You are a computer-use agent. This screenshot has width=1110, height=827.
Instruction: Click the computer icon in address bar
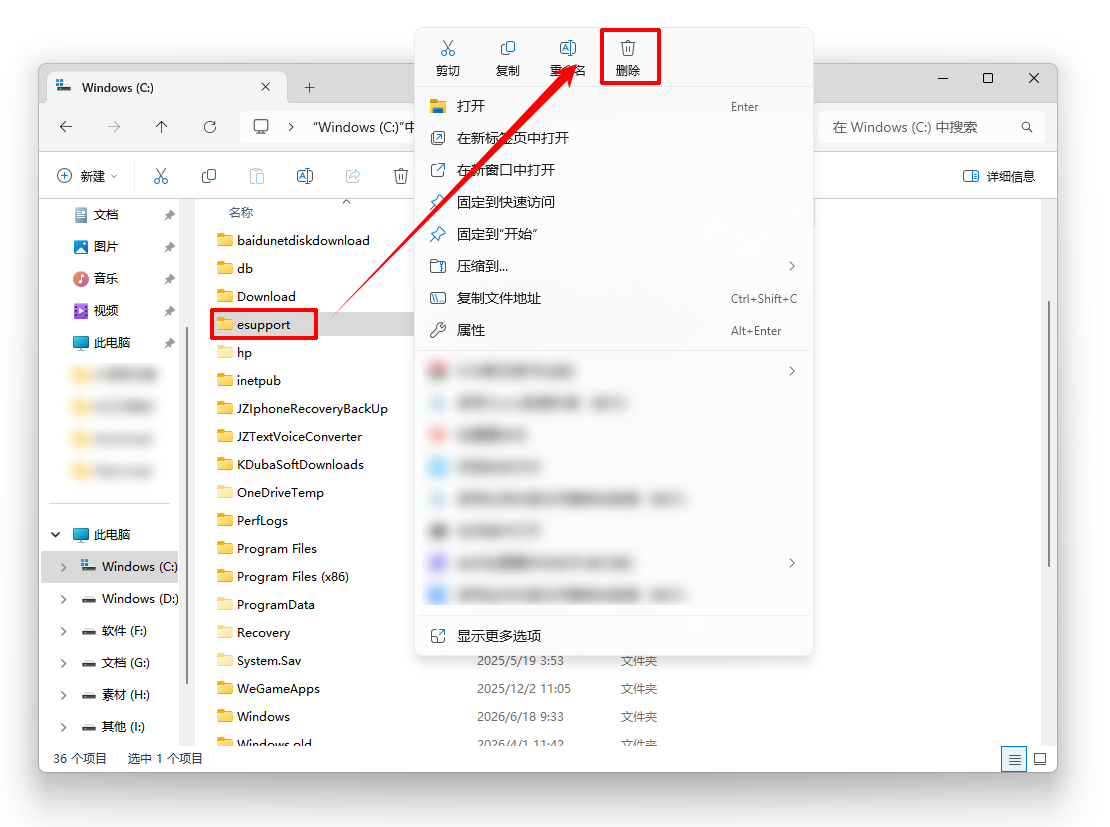[x=261, y=127]
